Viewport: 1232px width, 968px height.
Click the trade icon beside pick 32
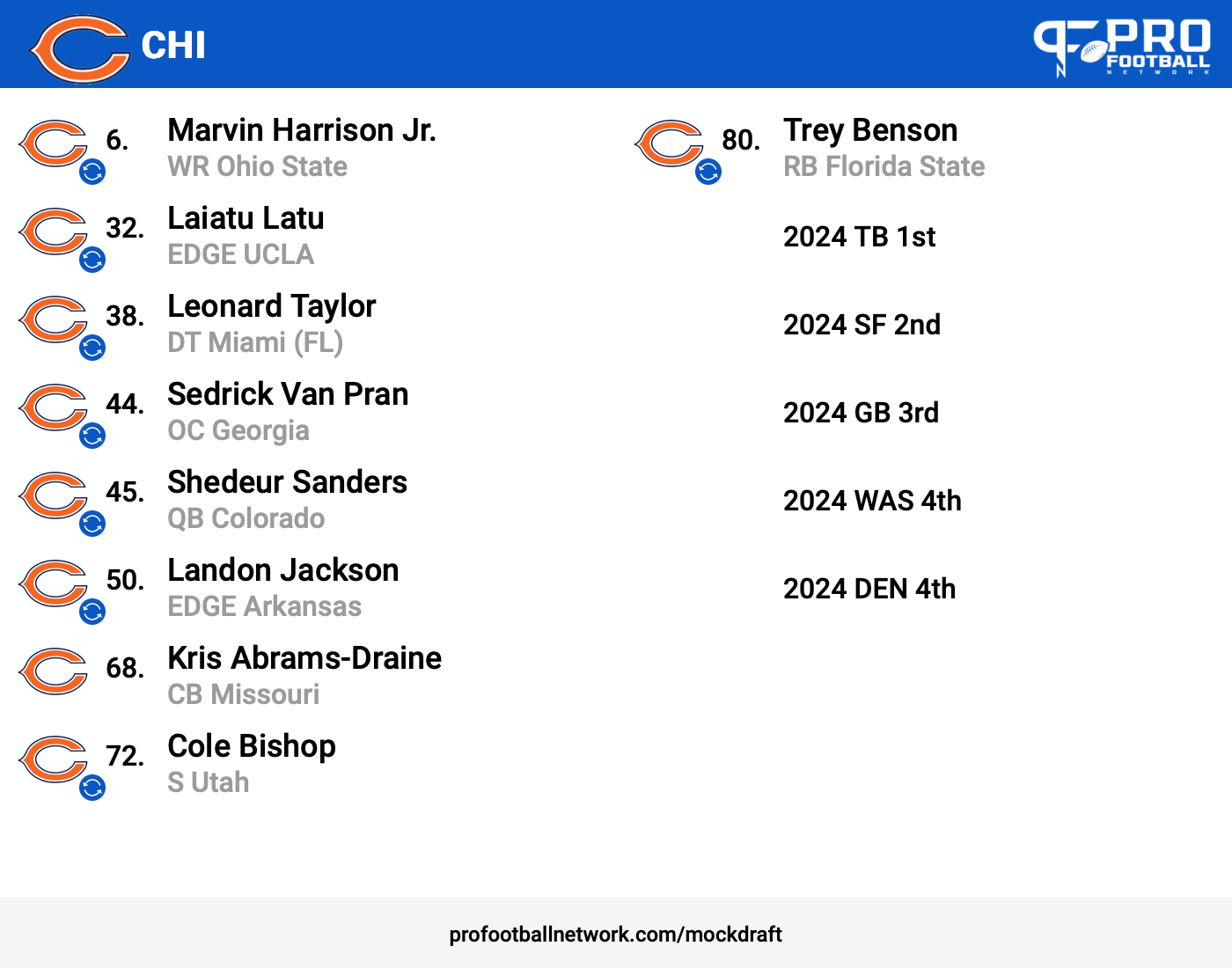(x=92, y=260)
